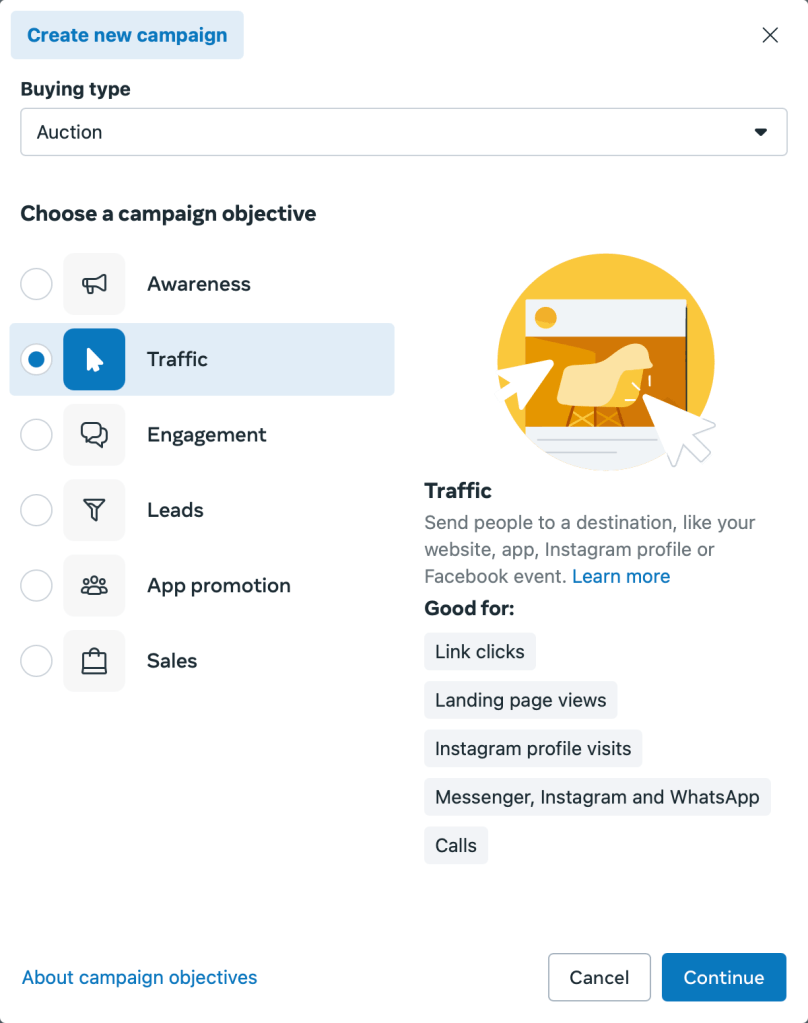Open the Buying type Auction dropdown

click(403, 132)
